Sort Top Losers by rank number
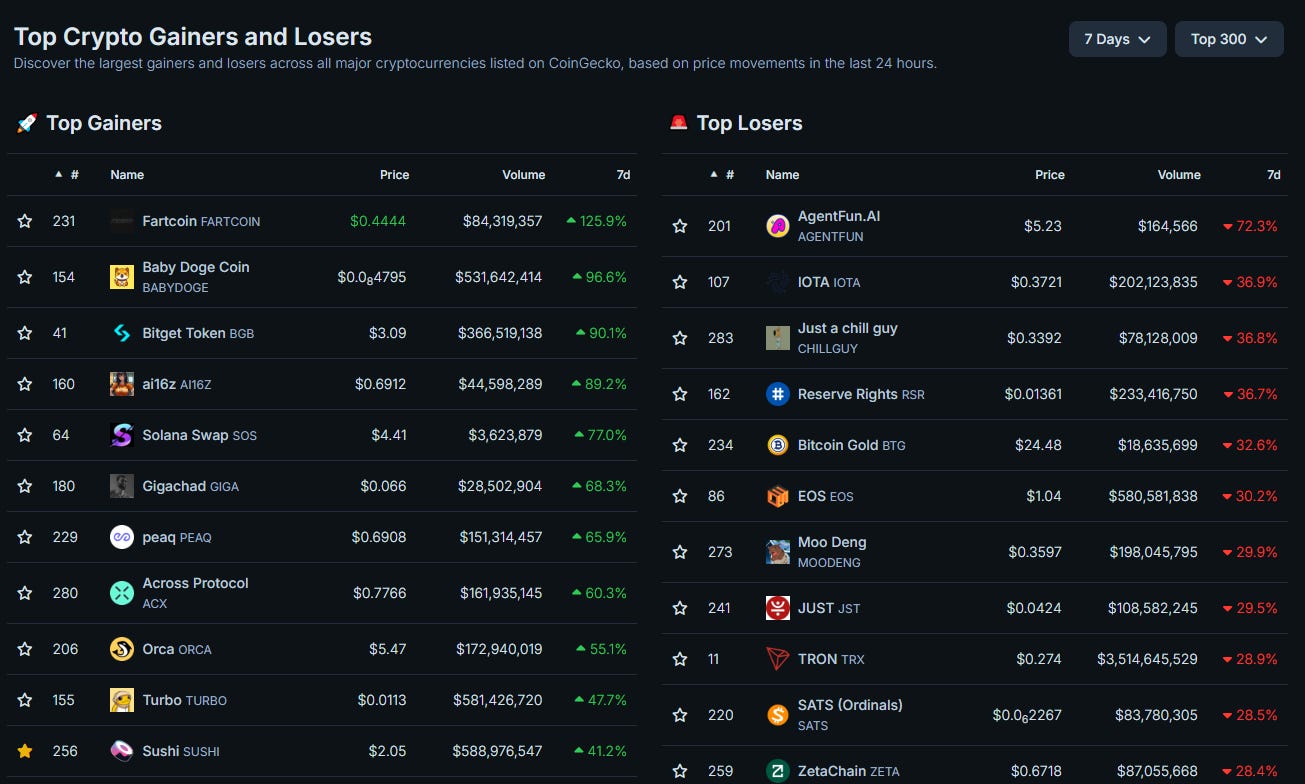This screenshot has width=1305, height=784. [x=722, y=174]
